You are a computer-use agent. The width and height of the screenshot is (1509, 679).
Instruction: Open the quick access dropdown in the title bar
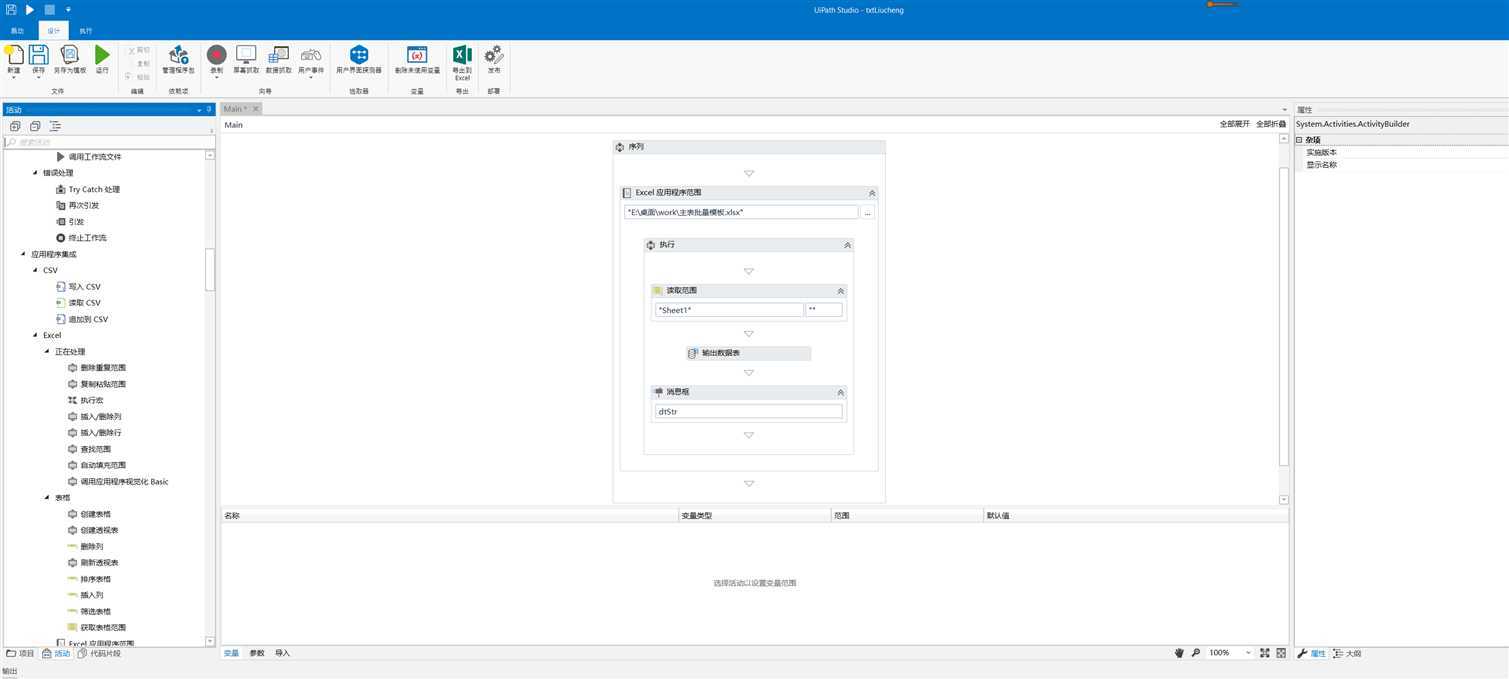pos(68,10)
